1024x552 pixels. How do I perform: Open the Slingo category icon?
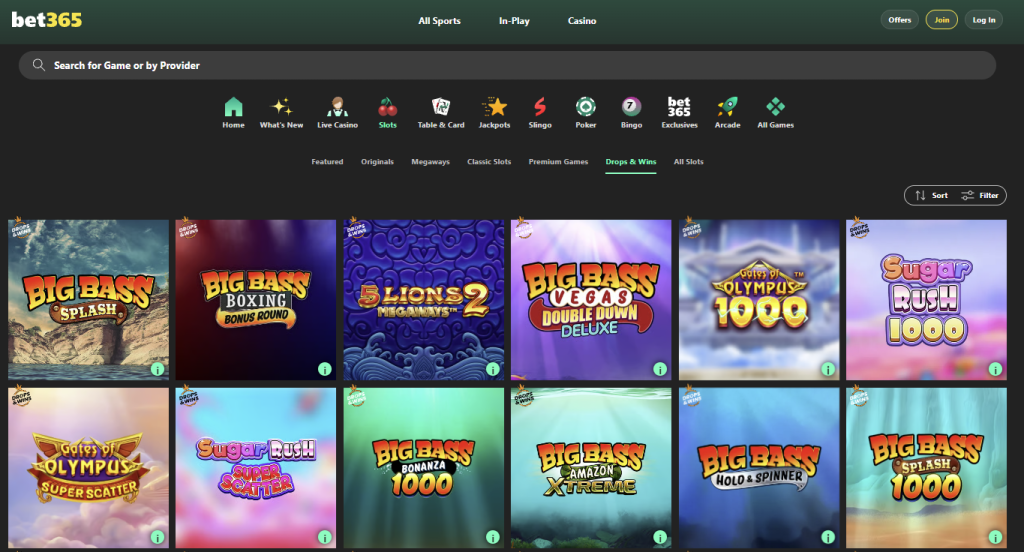[540, 106]
